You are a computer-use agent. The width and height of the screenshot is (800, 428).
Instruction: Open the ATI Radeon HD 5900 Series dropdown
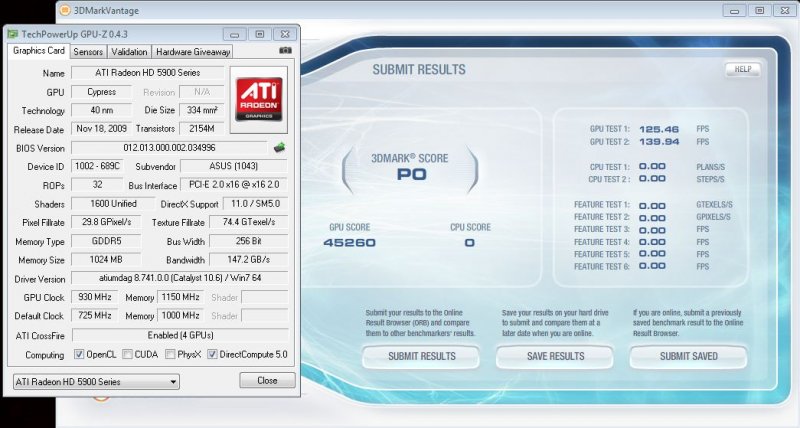[x=96, y=382]
